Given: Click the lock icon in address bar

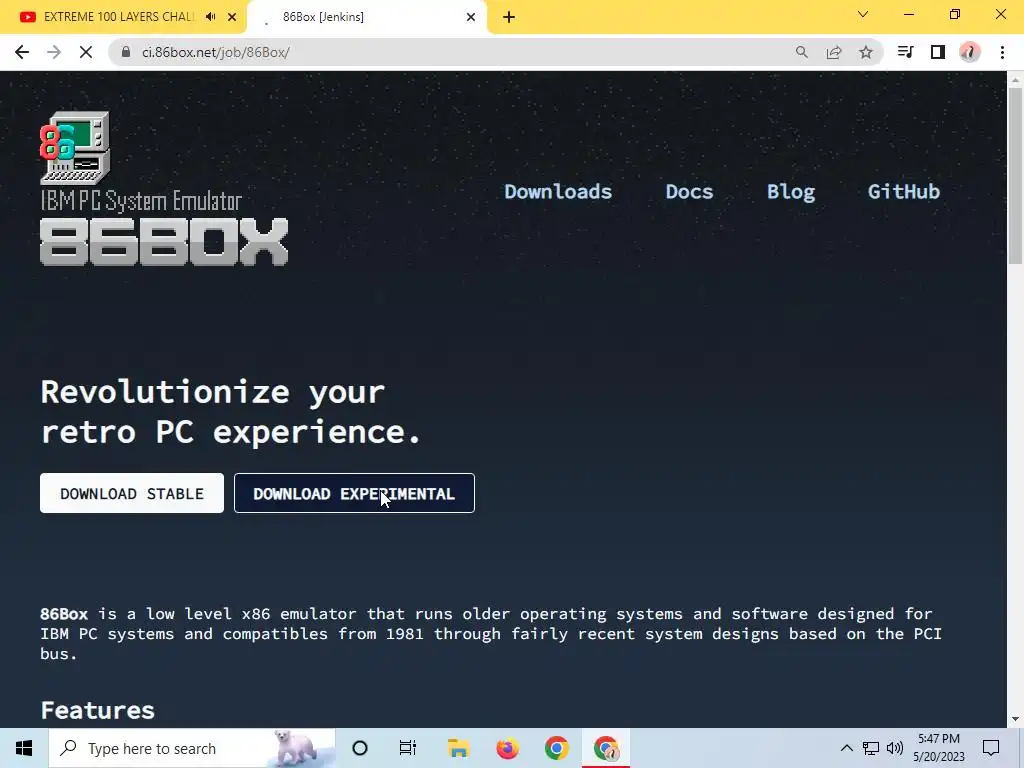Looking at the screenshot, I should click(125, 52).
